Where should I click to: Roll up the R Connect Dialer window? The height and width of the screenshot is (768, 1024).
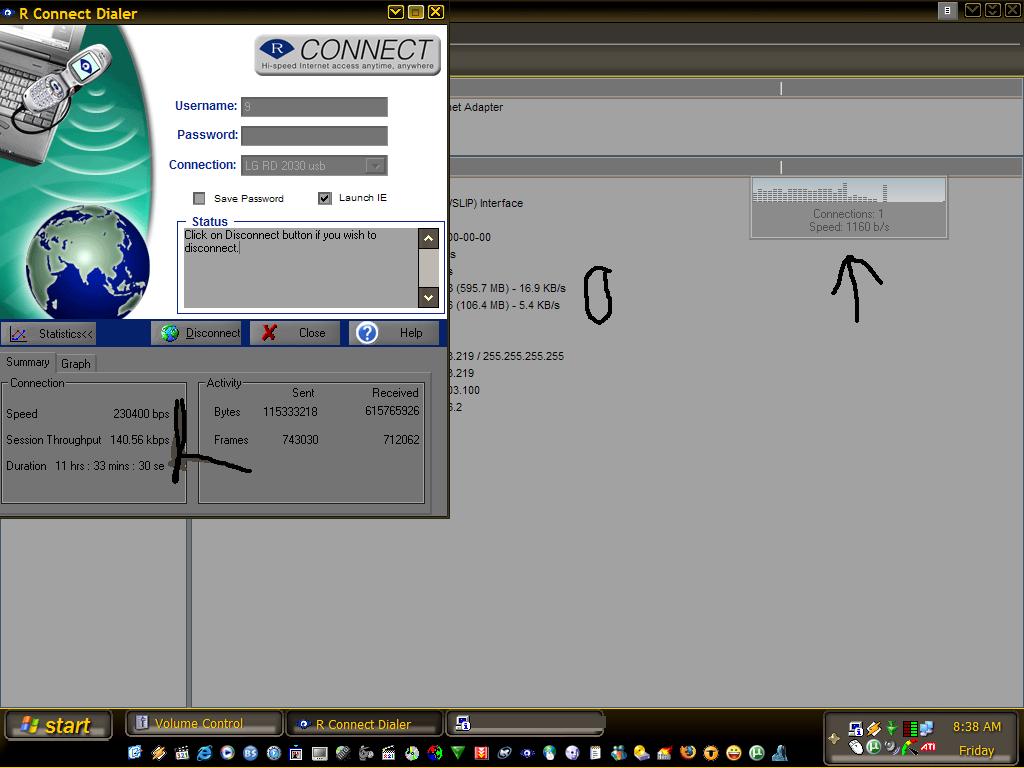point(396,12)
